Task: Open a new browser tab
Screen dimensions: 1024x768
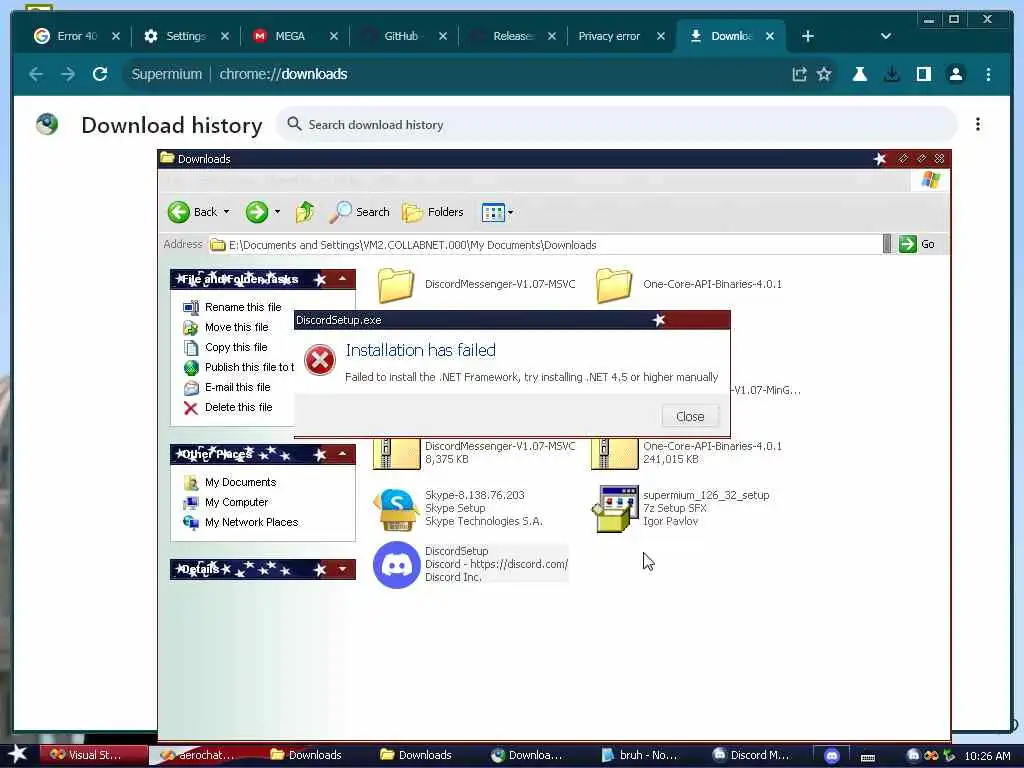Action: pos(808,36)
